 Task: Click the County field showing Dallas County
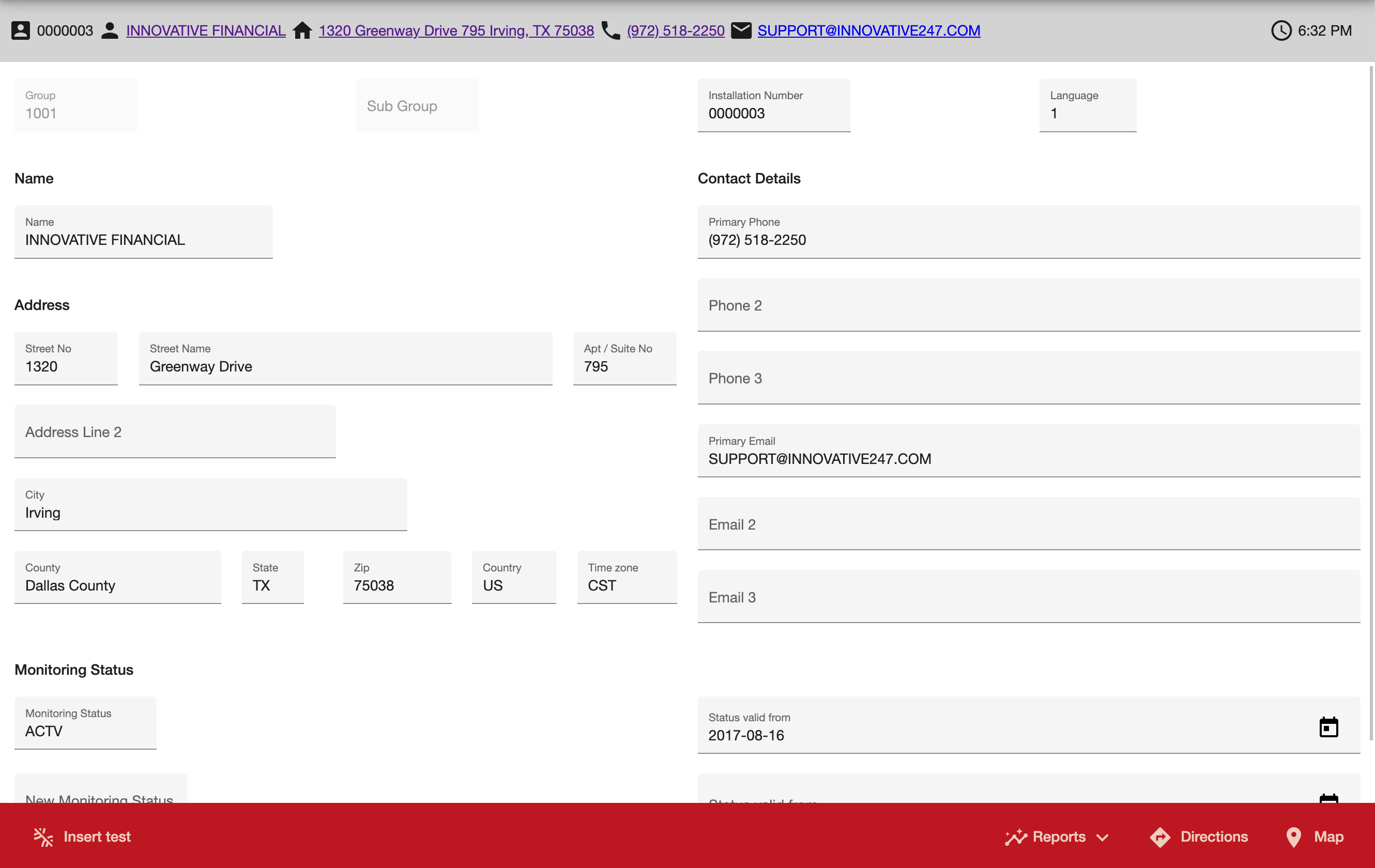(x=118, y=577)
